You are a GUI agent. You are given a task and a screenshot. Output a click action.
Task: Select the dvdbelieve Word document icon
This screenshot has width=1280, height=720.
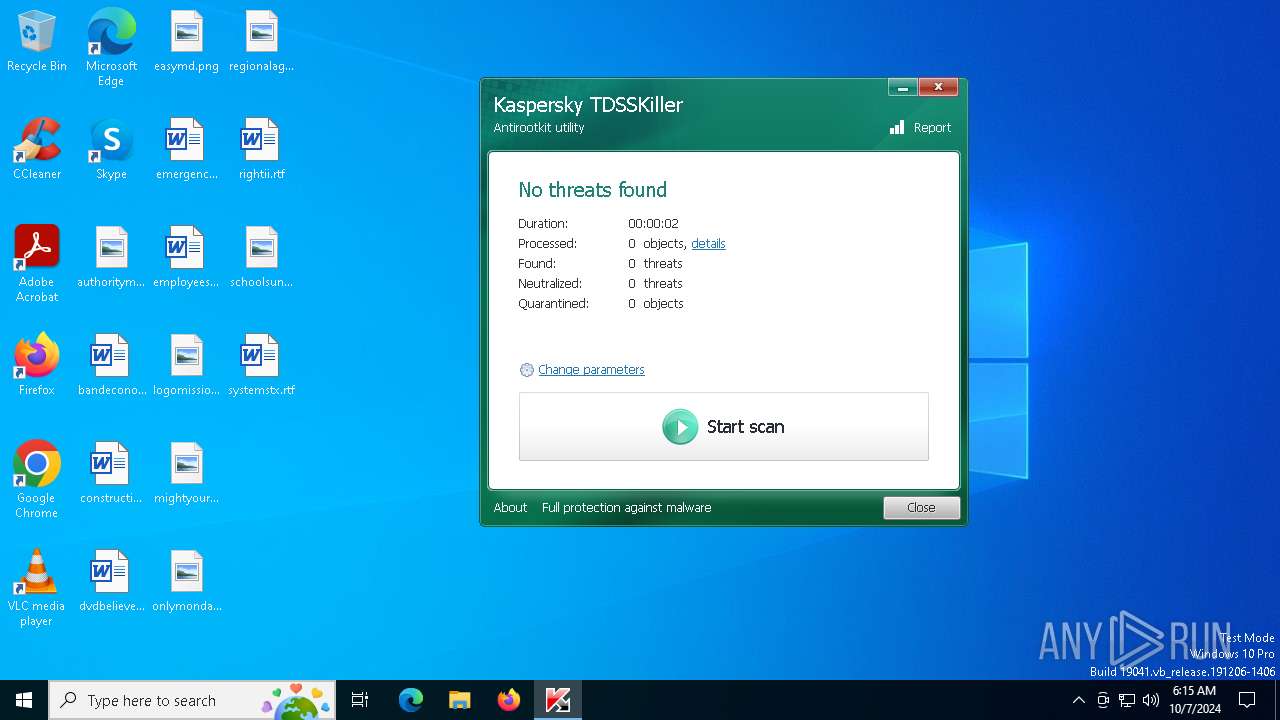[111, 582]
